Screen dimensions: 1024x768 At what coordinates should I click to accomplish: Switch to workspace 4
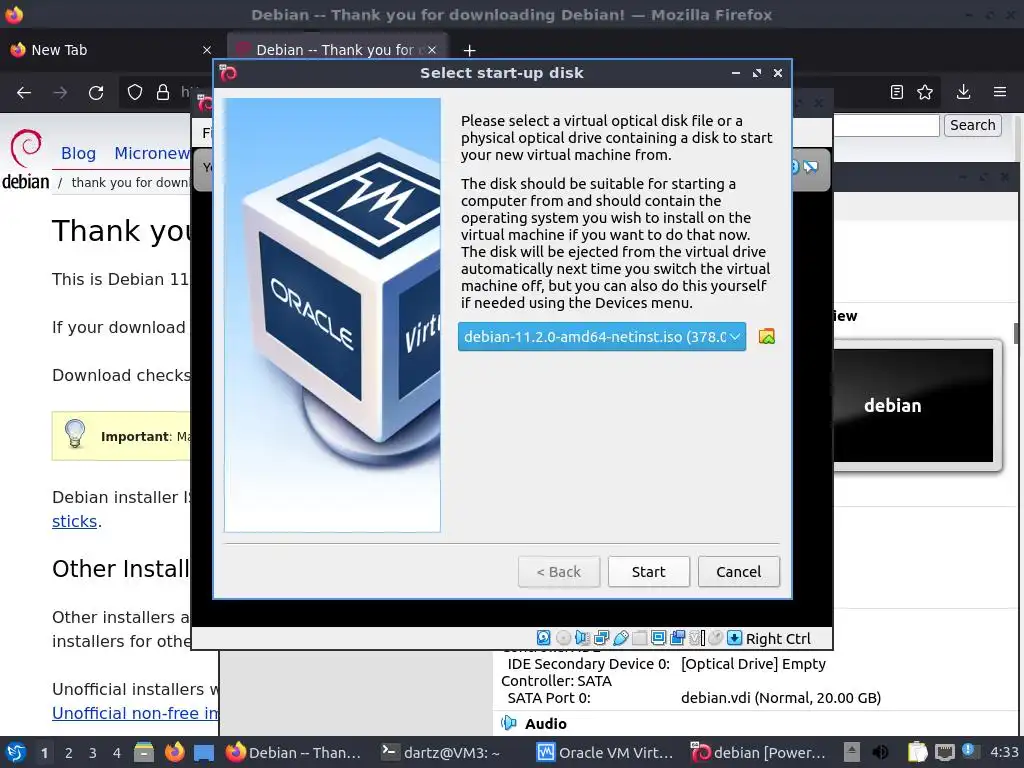(x=117, y=753)
